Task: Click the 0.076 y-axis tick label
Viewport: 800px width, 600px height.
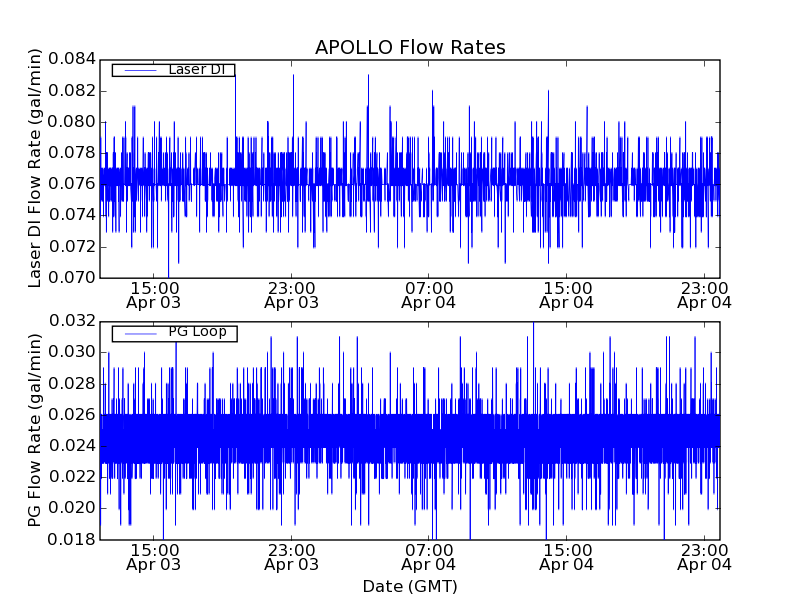Action: coord(72,184)
